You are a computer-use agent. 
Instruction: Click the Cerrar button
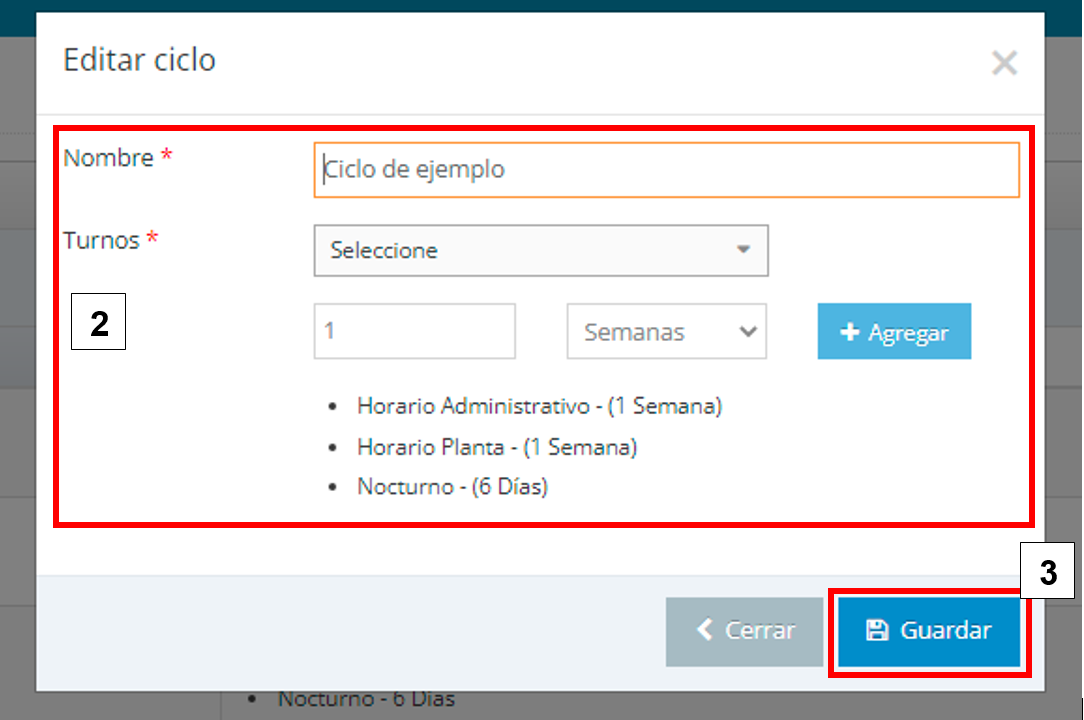(745, 630)
